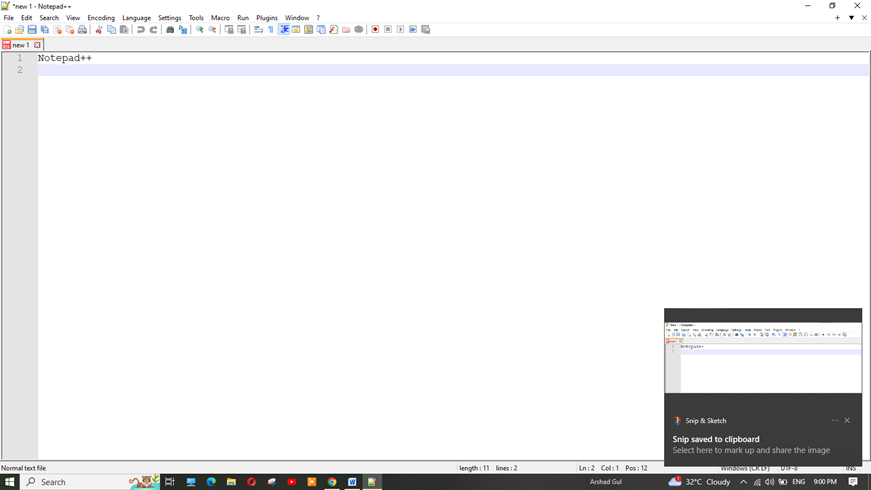Click the Close All toolbar icon

tap(69, 29)
